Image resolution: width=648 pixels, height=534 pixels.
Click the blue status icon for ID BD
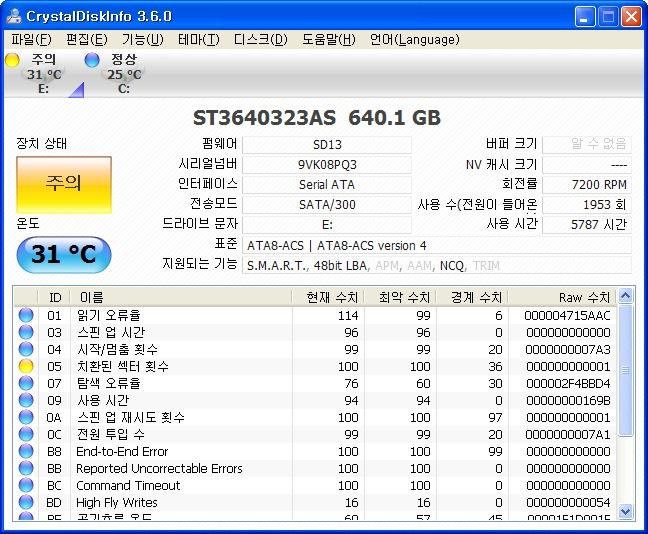pyautogui.click(x=26, y=502)
